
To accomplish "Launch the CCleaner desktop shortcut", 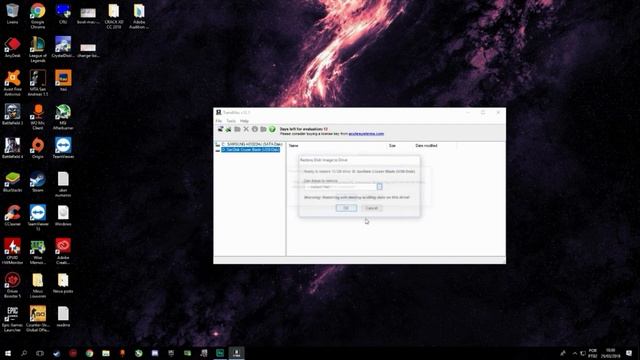I will coord(13,216).
